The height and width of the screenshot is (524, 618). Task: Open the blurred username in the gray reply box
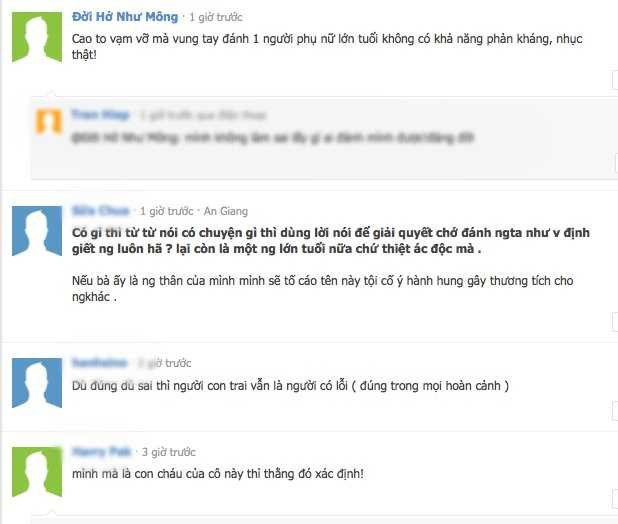[x=101, y=115]
